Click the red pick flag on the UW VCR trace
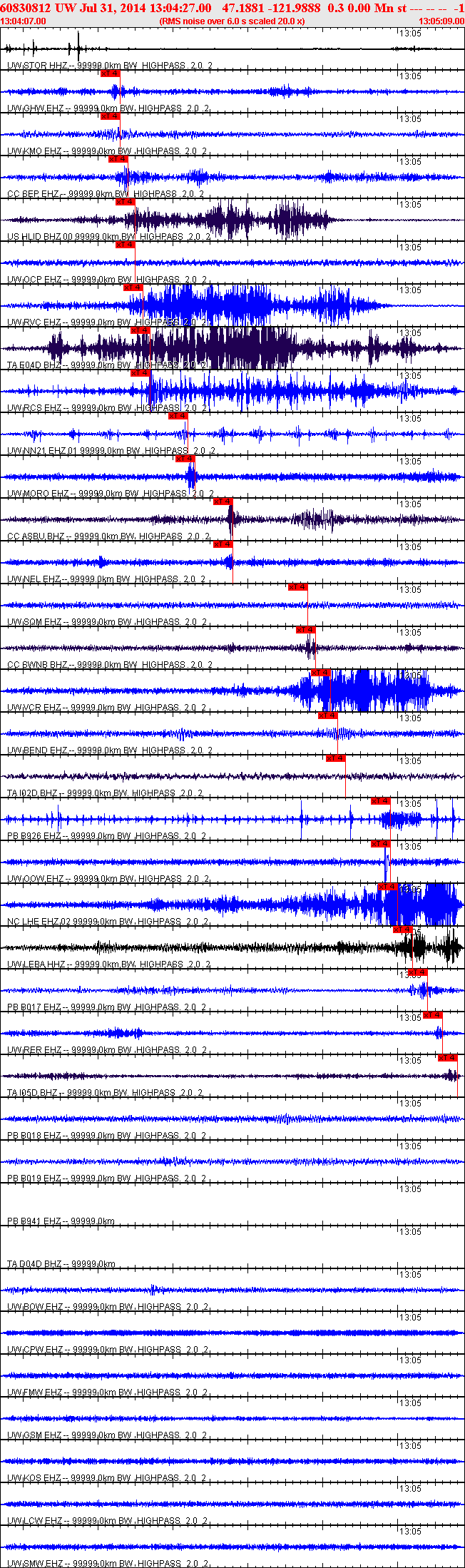Viewport: 465px width, 1568px height. (320, 673)
